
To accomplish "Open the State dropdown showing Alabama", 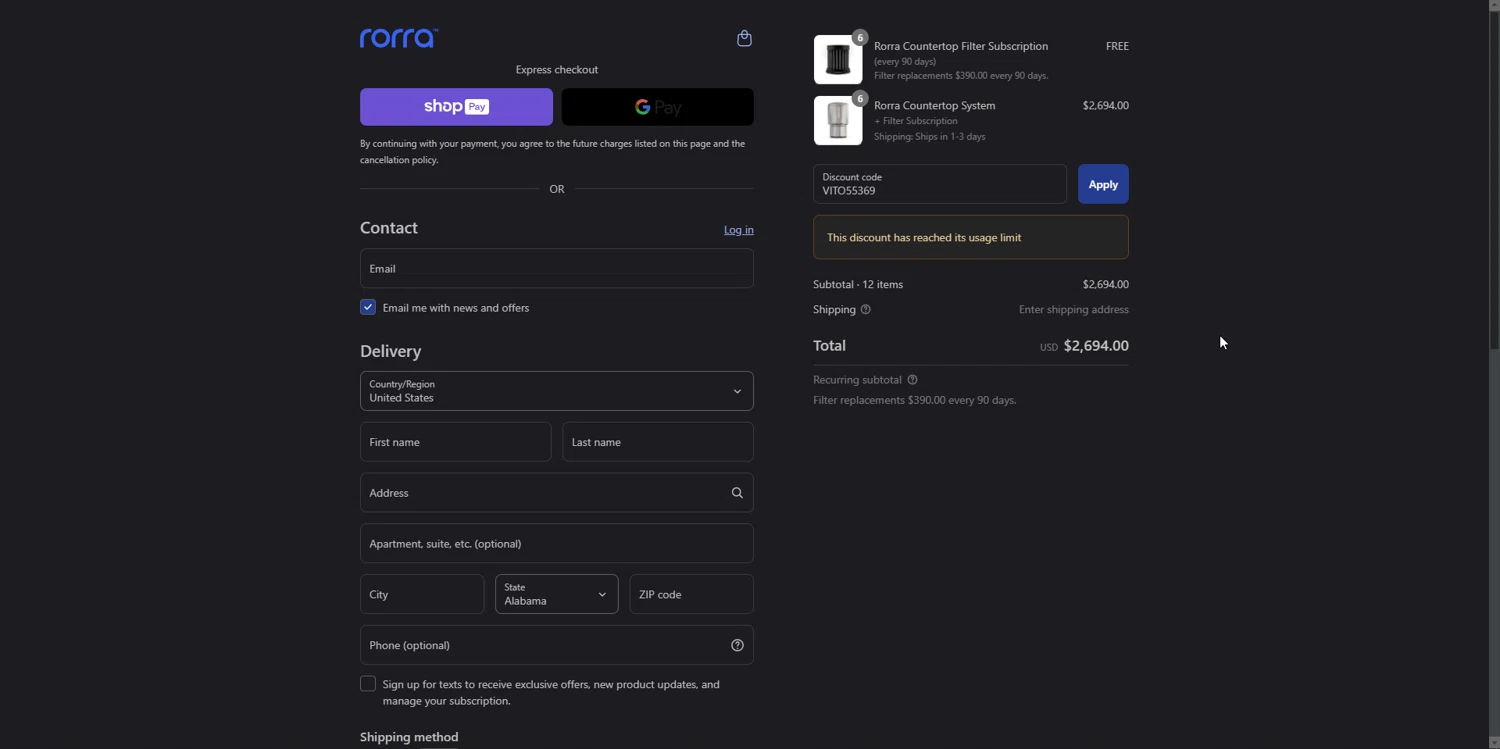I will (x=557, y=594).
